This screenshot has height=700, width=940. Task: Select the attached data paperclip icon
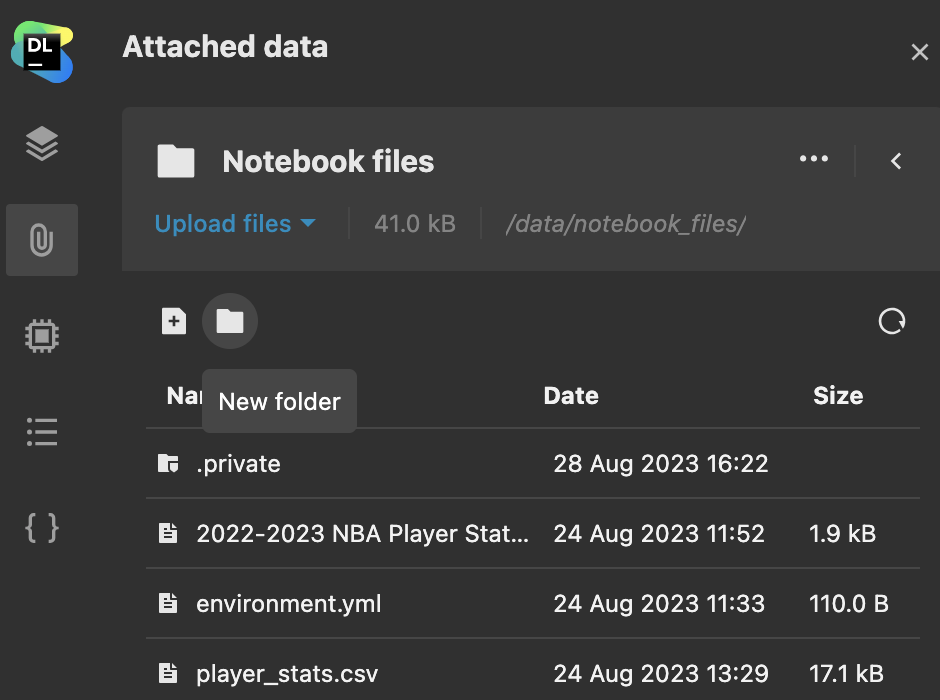click(x=42, y=240)
